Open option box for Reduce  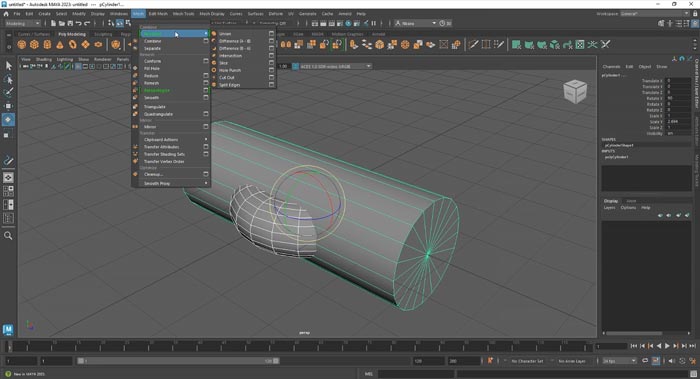206,76
